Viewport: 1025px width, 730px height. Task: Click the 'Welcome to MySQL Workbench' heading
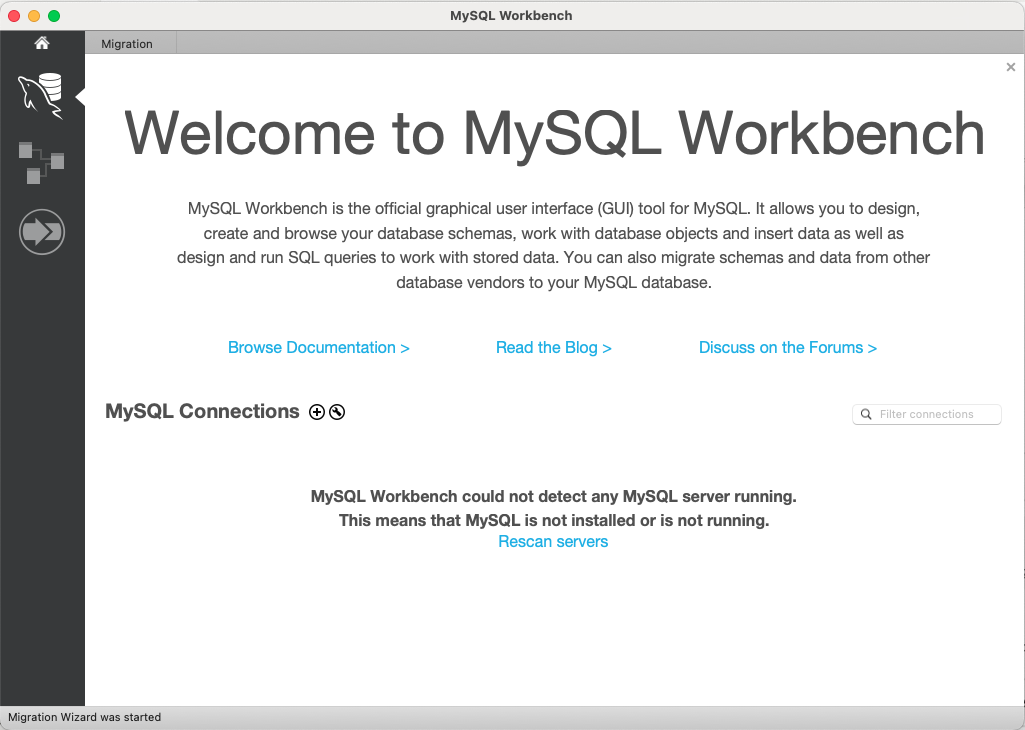pos(554,134)
